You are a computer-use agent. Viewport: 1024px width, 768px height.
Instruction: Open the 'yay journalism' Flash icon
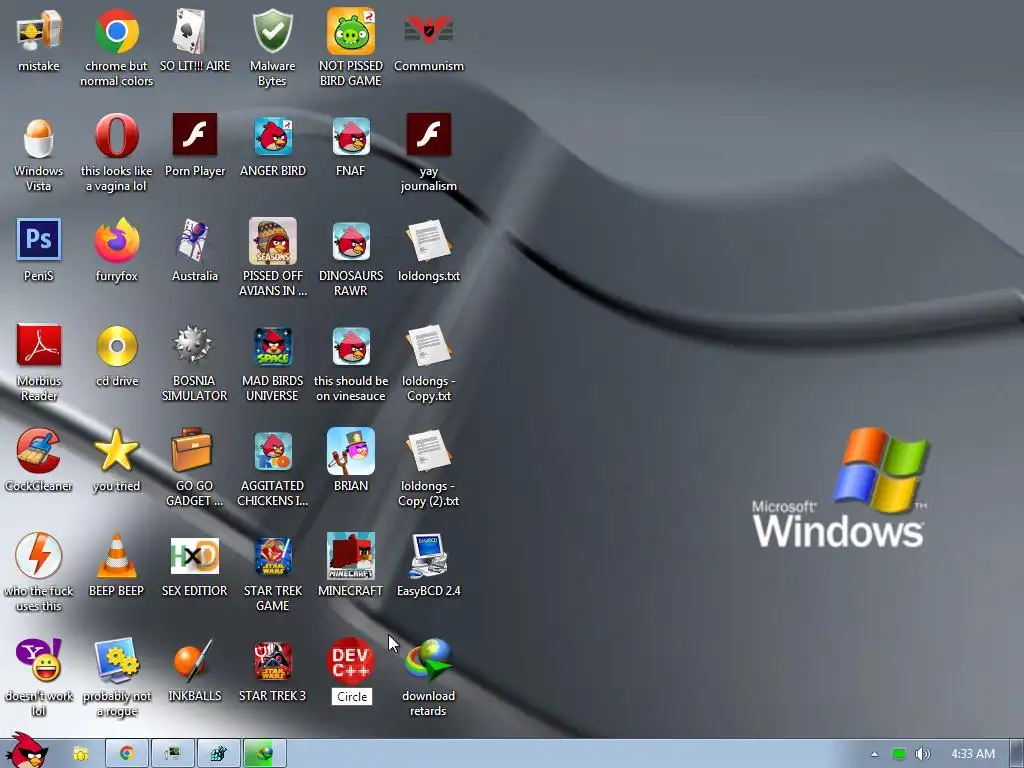point(428,136)
